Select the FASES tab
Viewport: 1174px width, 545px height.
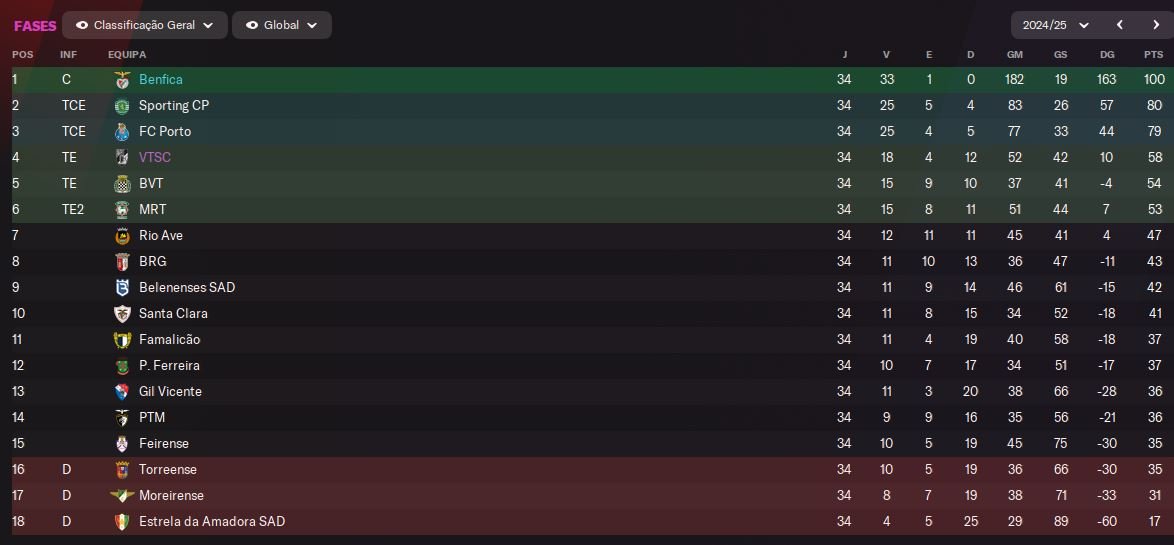pos(35,25)
